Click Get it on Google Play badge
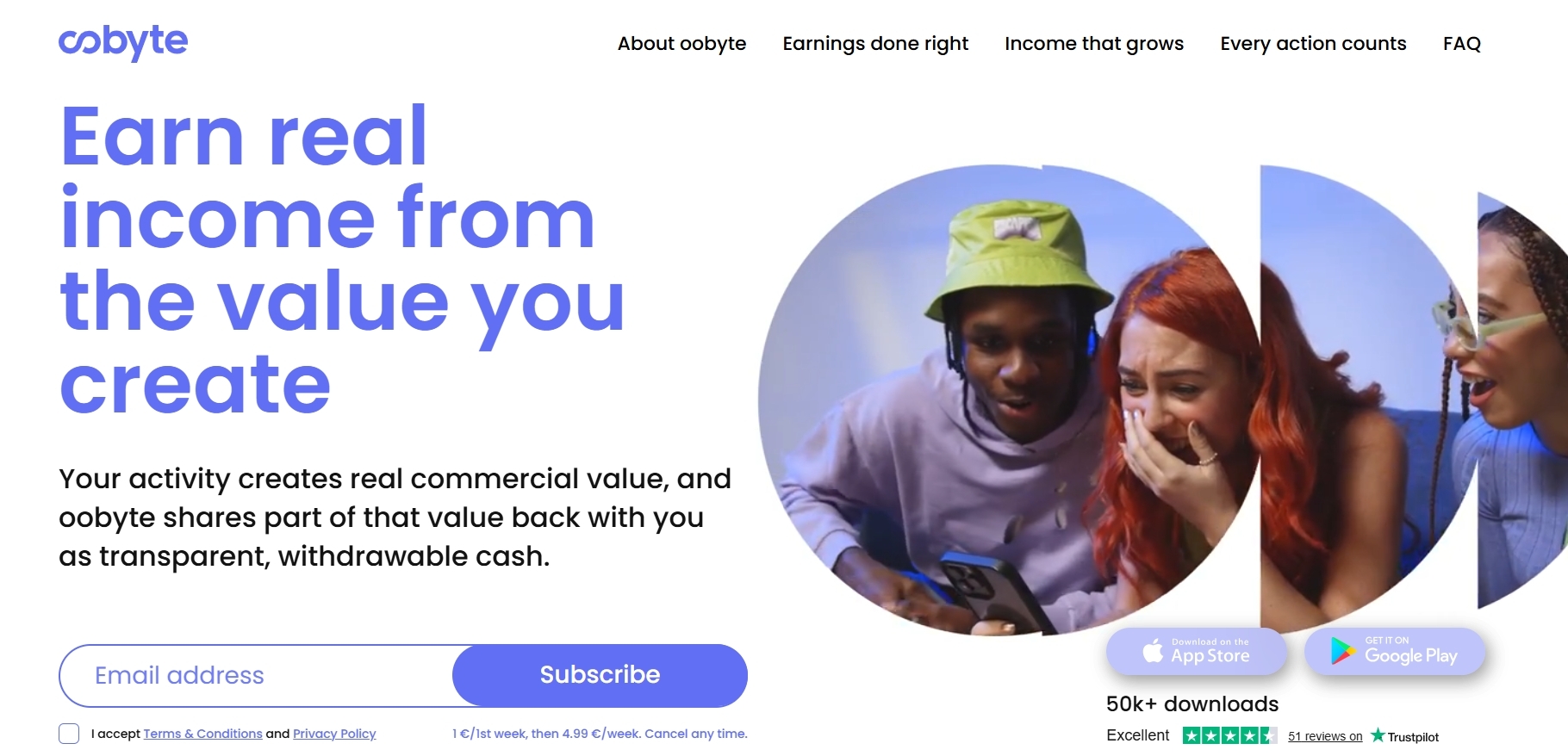Viewport: 1568px width, 756px height. (x=1395, y=651)
